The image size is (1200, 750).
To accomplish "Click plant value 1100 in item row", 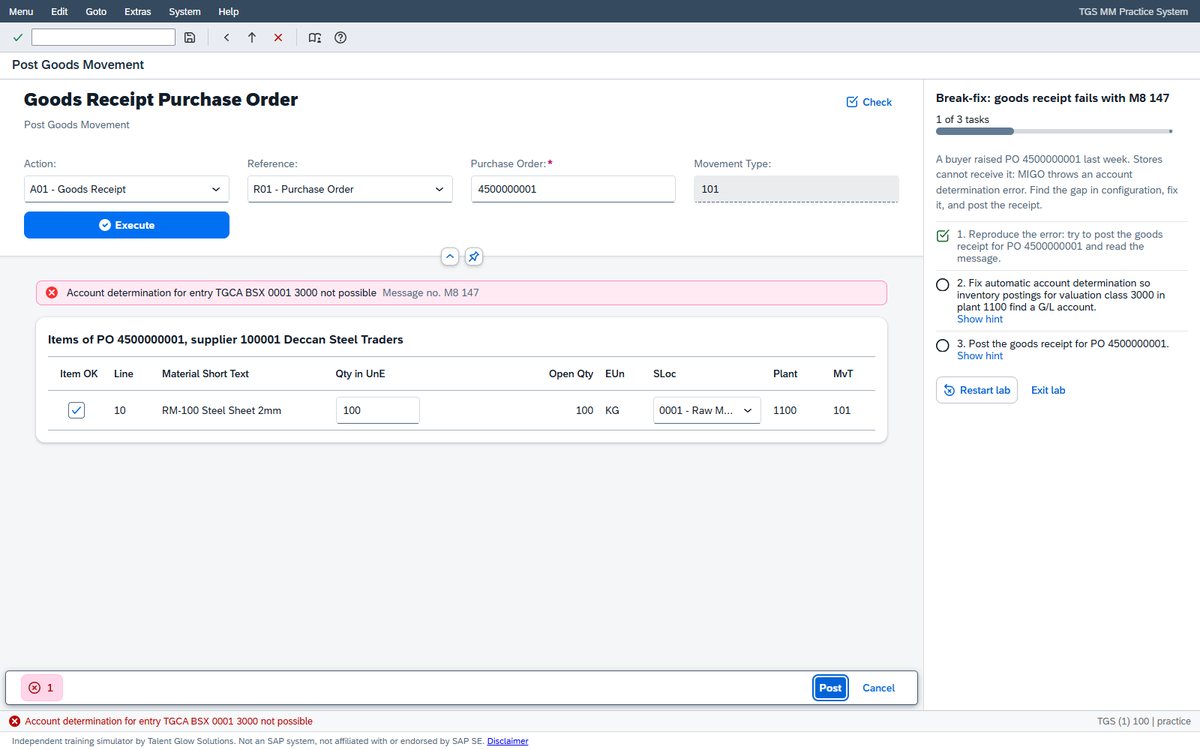I will pos(785,411).
